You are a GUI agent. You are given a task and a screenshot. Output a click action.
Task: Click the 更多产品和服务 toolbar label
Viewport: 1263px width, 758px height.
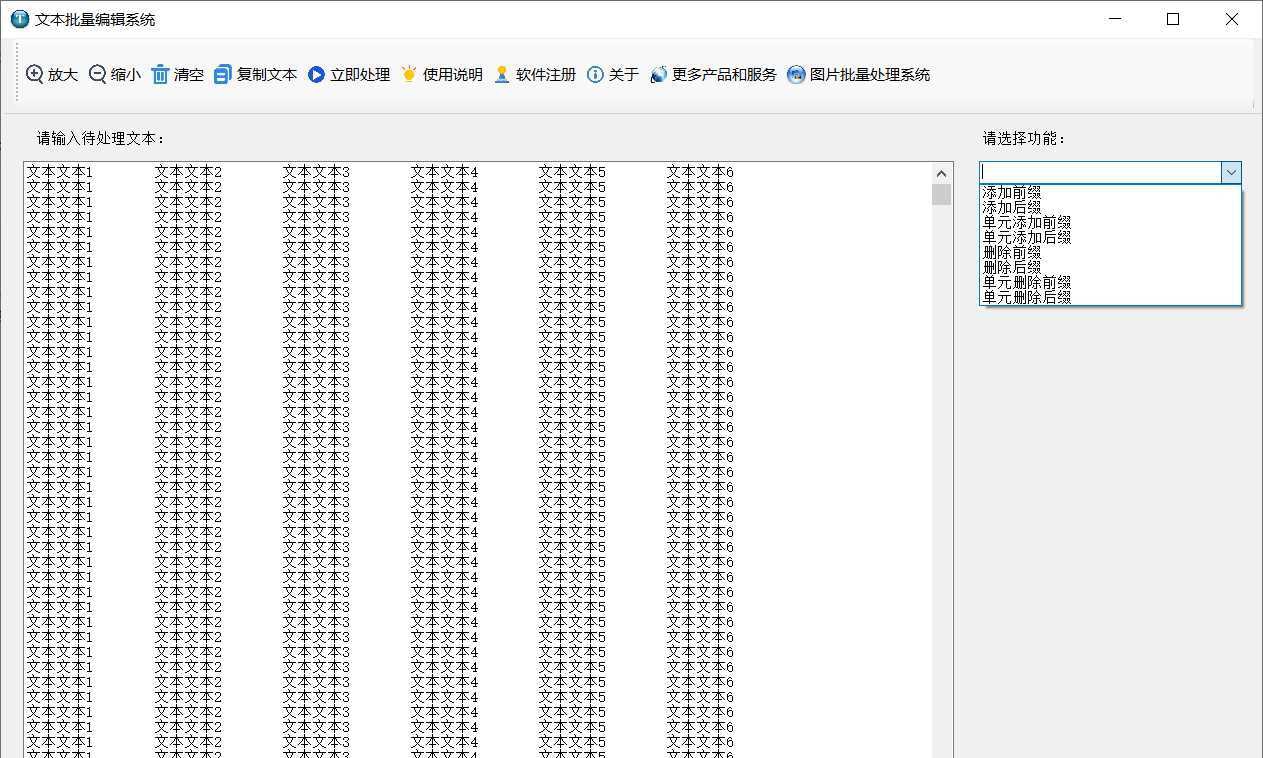pos(724,75)
